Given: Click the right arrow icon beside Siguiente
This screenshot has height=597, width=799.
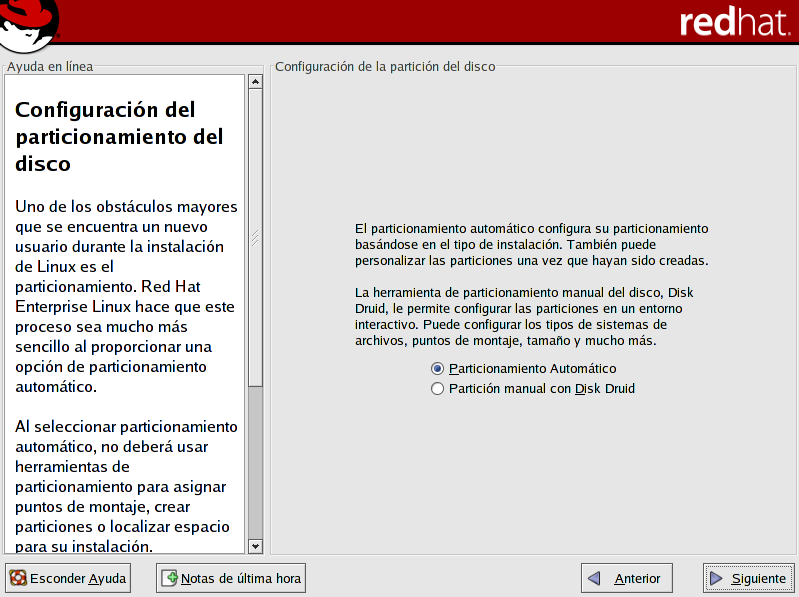Looking at the screenshot, I should [716, 578].
